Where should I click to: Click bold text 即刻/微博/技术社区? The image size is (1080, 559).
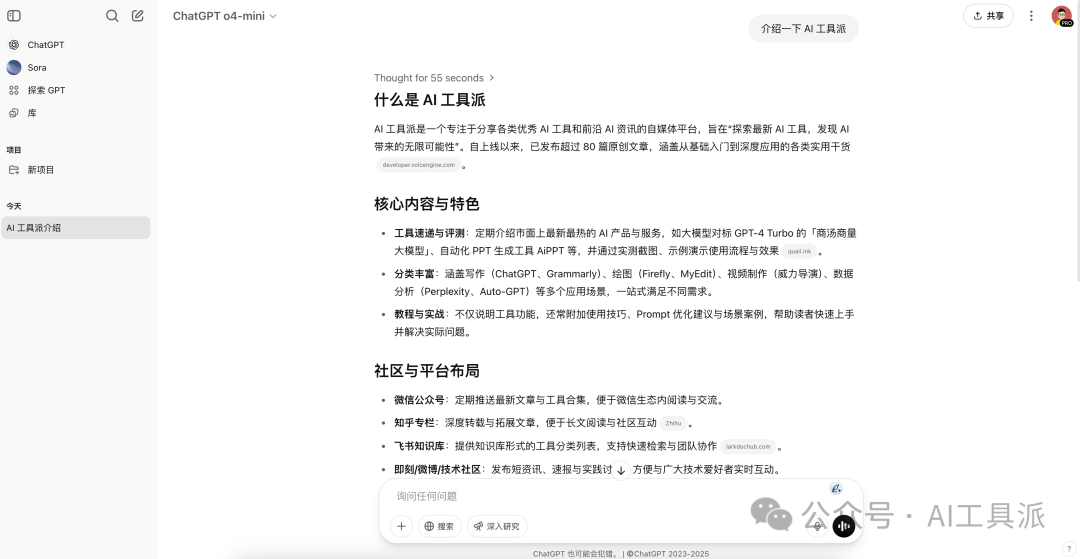[x=437, y=470]
